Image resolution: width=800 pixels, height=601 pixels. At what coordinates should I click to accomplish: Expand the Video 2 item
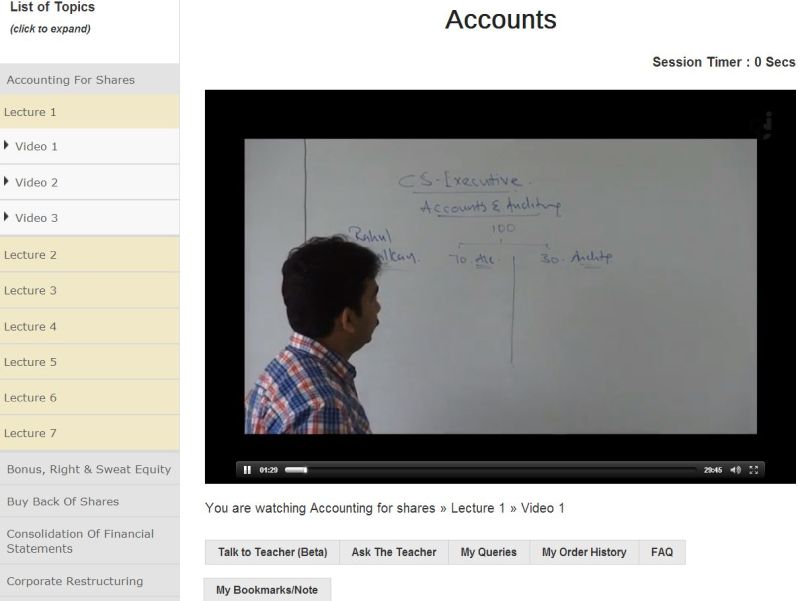point(36,182)
